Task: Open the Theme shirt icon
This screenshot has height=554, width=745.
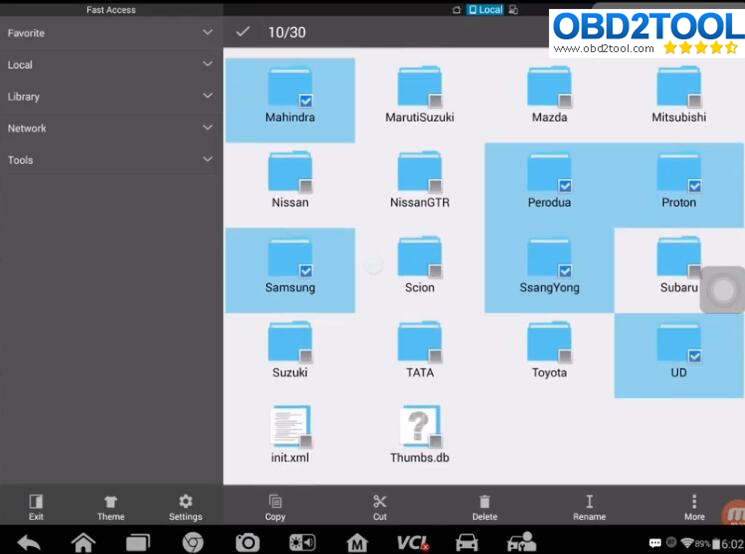Action: click(111, 502)
